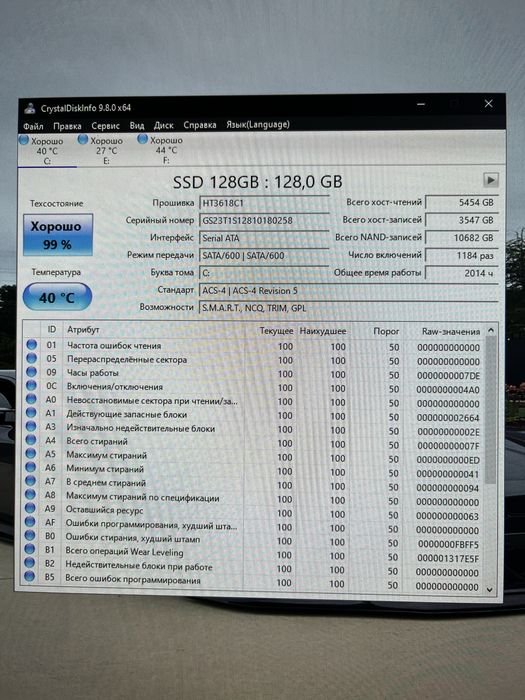525x700 pixels.
Task: Click power-on count value 1184 раз
Action: point(462,255)
